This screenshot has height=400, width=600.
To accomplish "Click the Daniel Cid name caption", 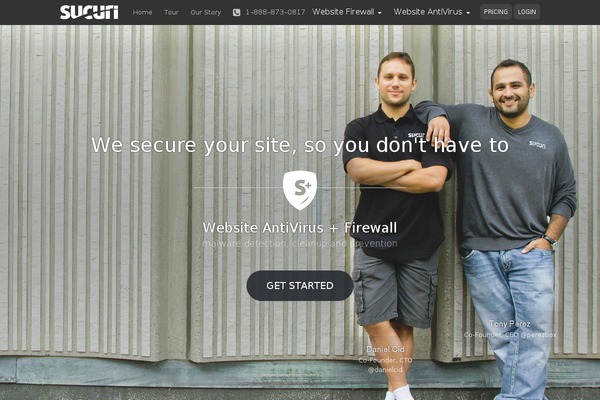I will tap(385, 349).
